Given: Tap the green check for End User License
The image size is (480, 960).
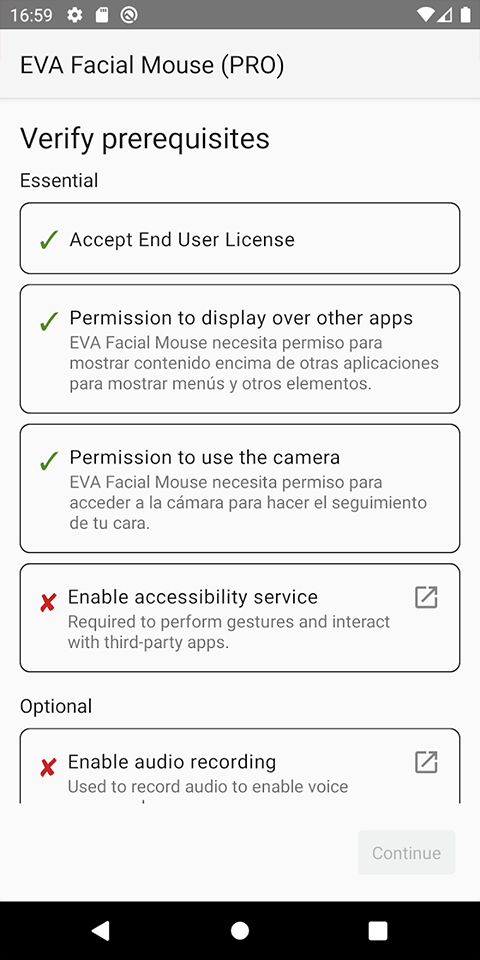Looking at the screenshot, I should point(48,241).
